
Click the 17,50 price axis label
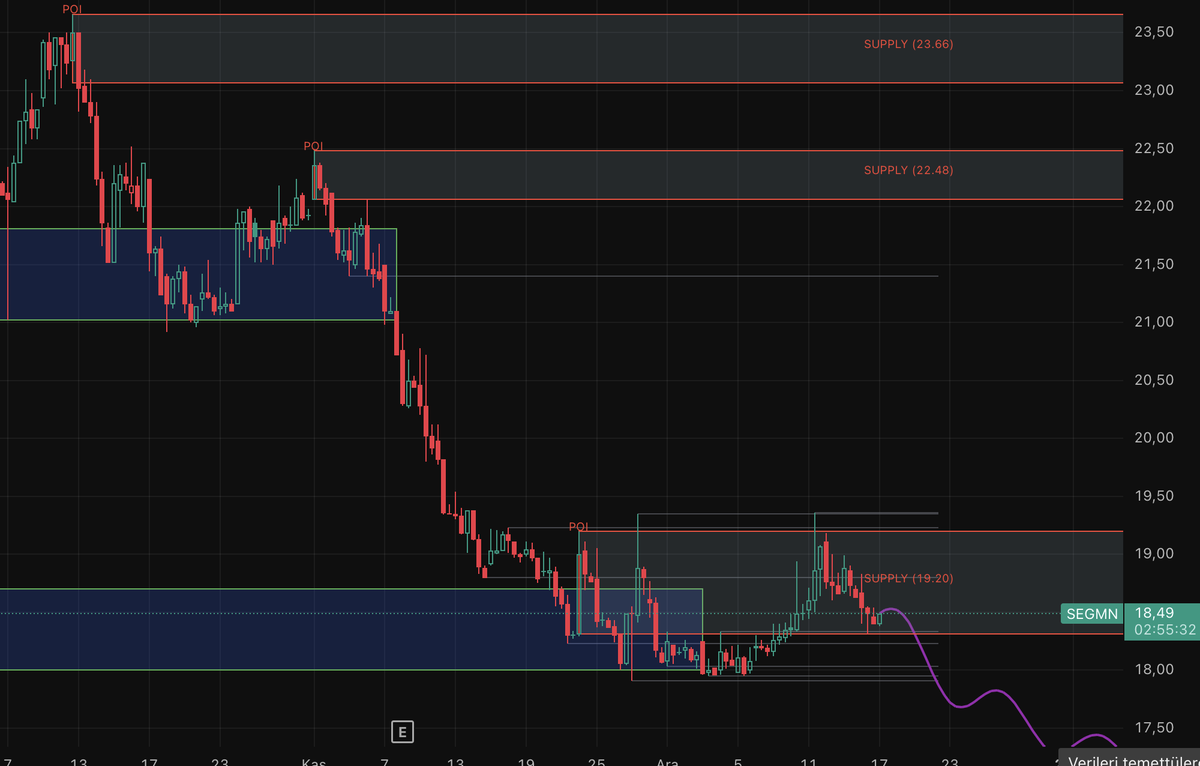point(1154,727)
